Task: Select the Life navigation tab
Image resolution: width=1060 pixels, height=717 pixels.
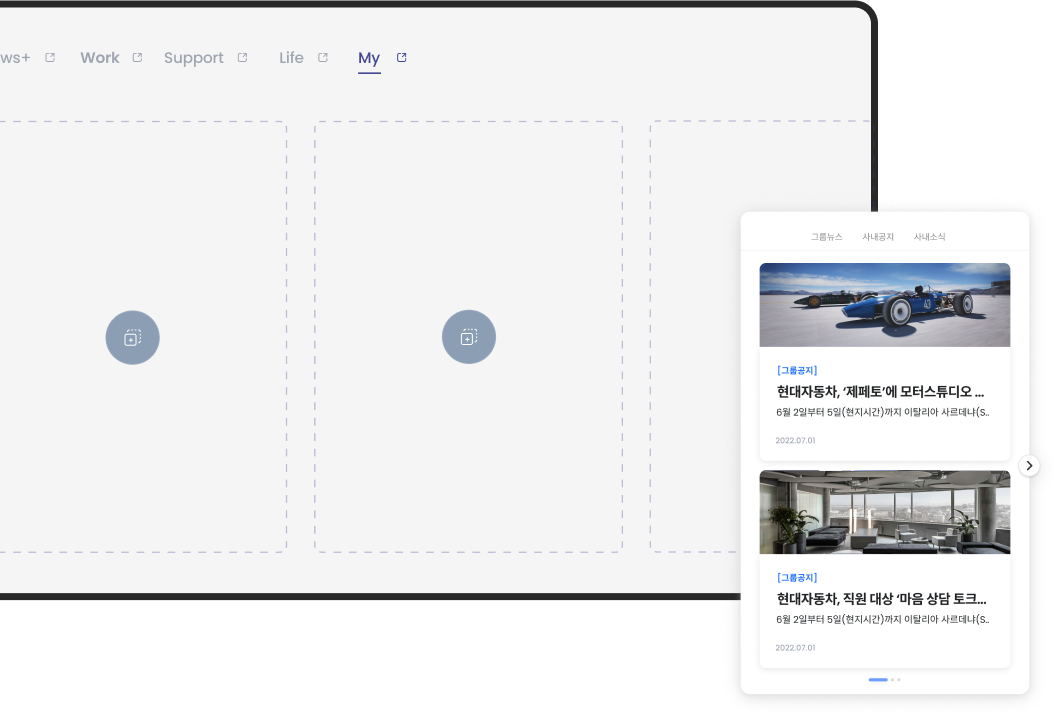Action: [x=291, y=58]
